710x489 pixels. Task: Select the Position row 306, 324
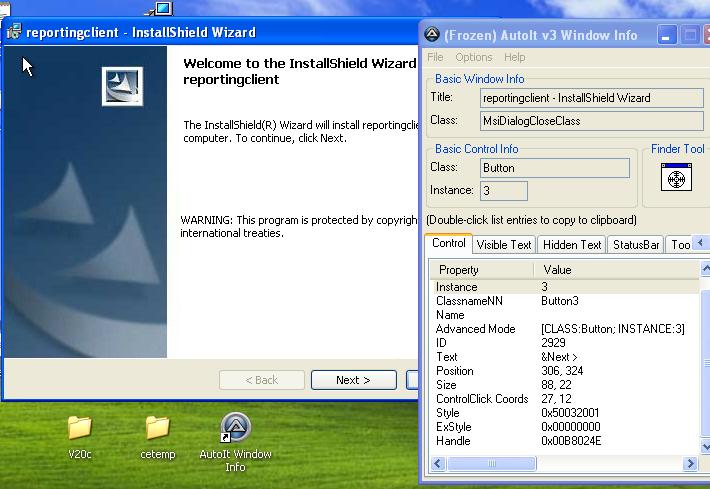point(564,371)
